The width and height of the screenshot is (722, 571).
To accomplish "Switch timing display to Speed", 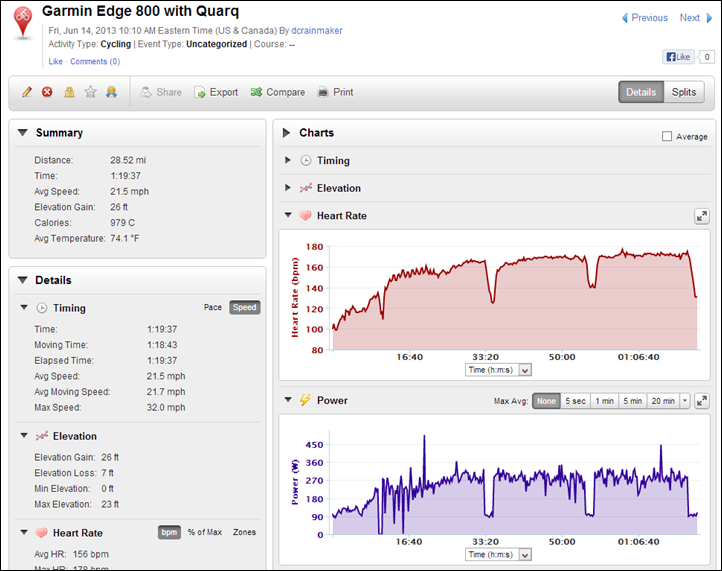I will click(x=245, y=307).
